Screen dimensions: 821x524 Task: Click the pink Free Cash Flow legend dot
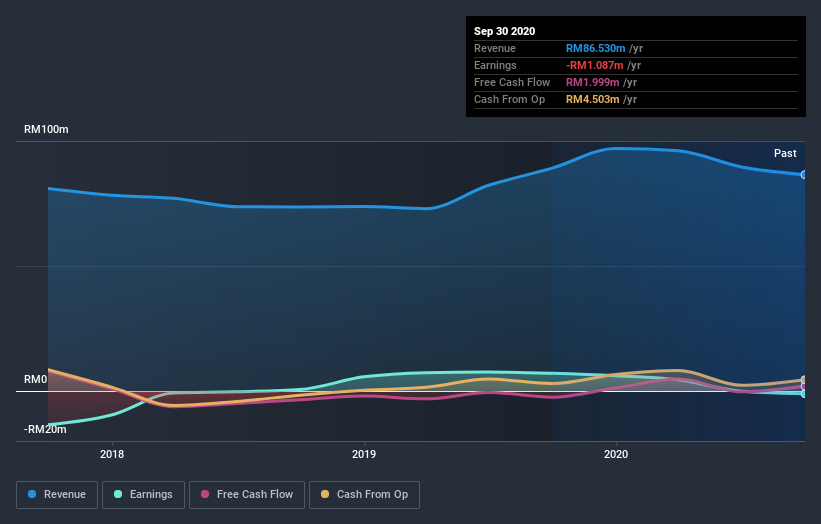pos(205,494)
